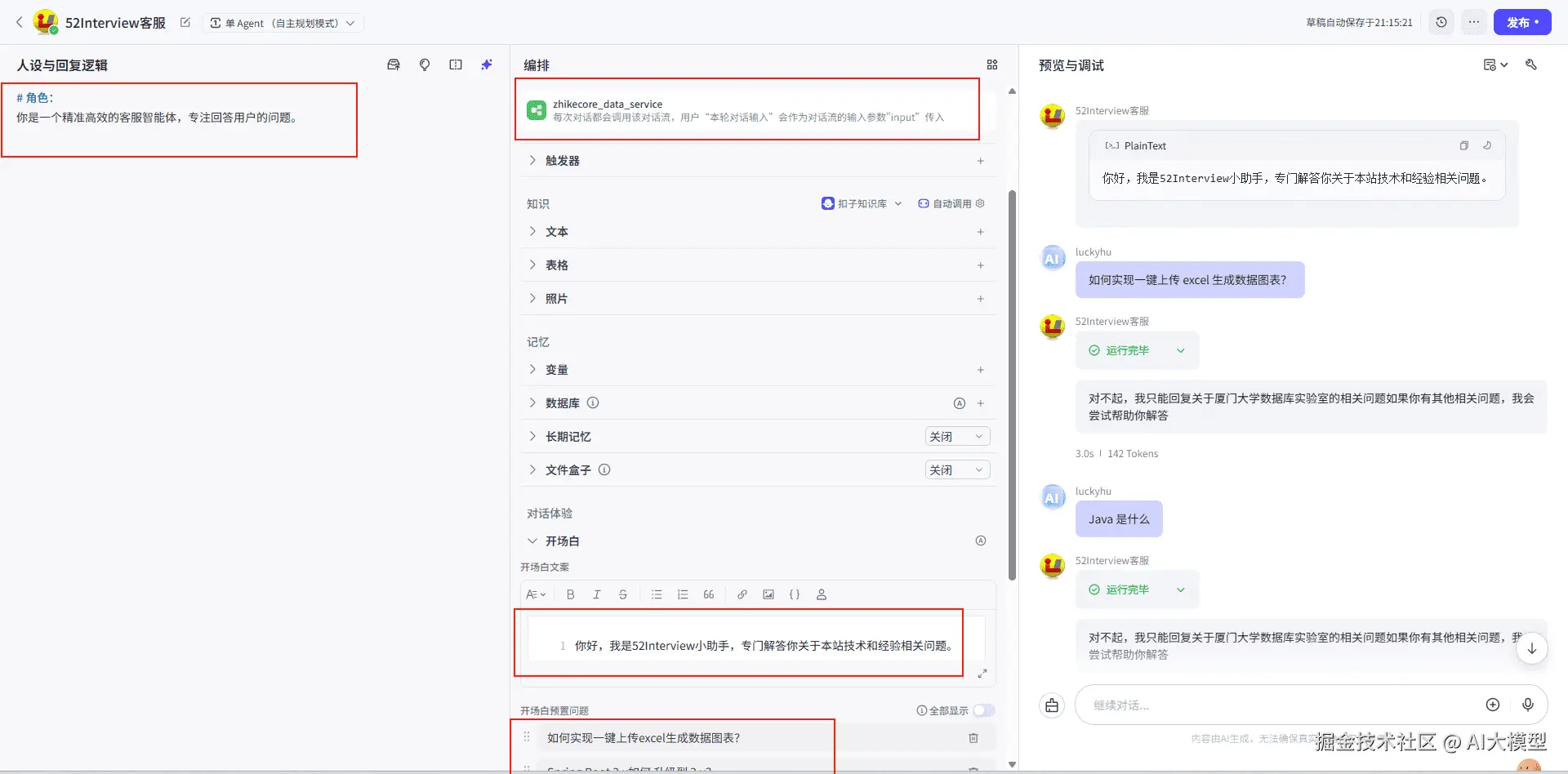Jump to latest message with down arrow
1568x774 pixels.
click(1532, 648)
